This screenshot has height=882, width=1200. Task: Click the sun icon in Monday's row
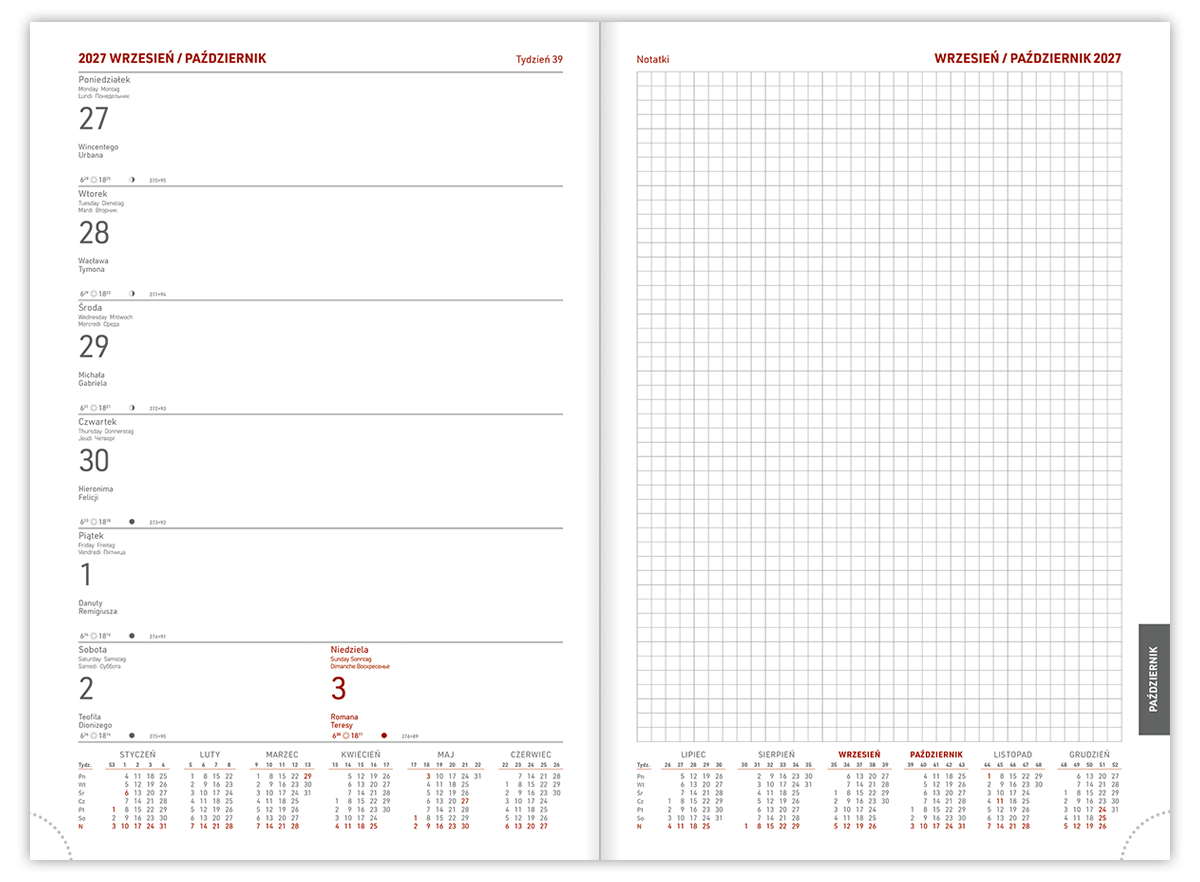pyautogui.click(x=93, y=180)
